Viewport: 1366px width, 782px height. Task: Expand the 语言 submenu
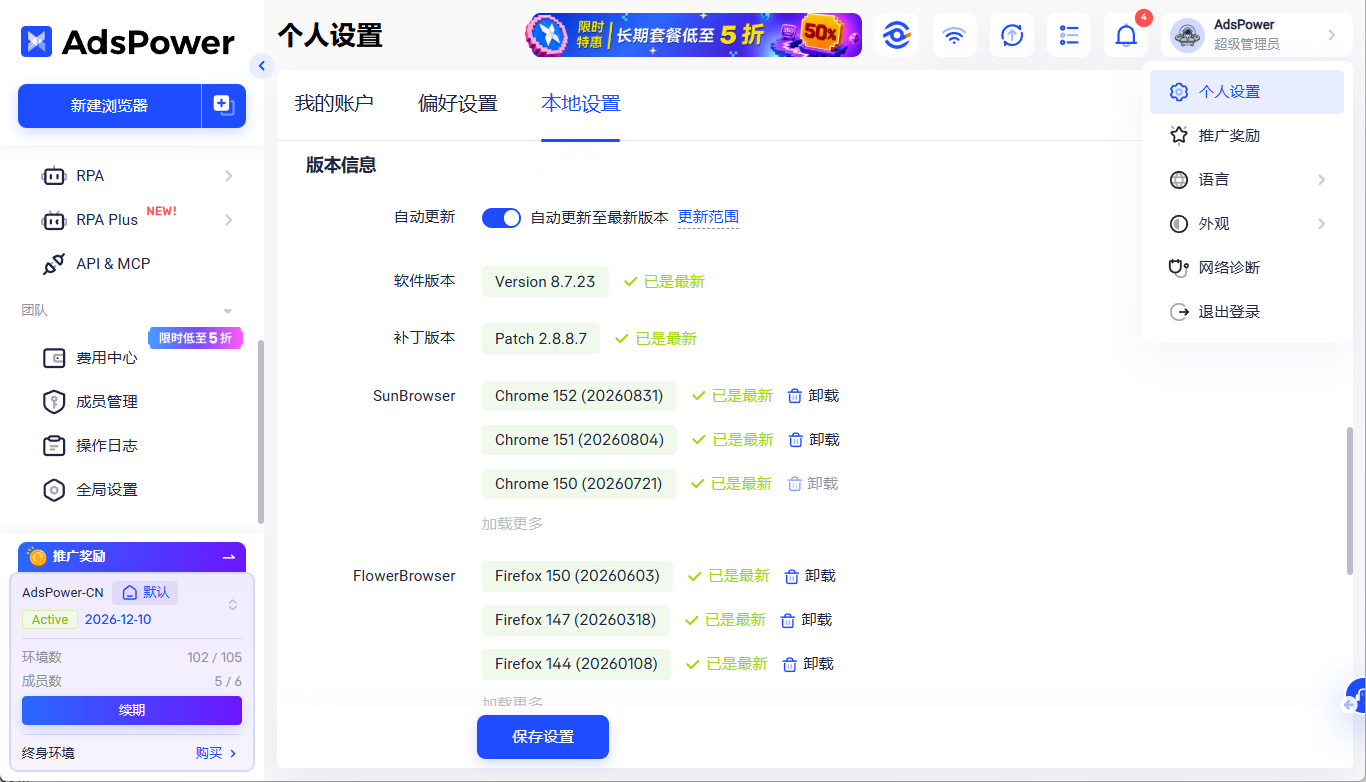point(1321,180)
